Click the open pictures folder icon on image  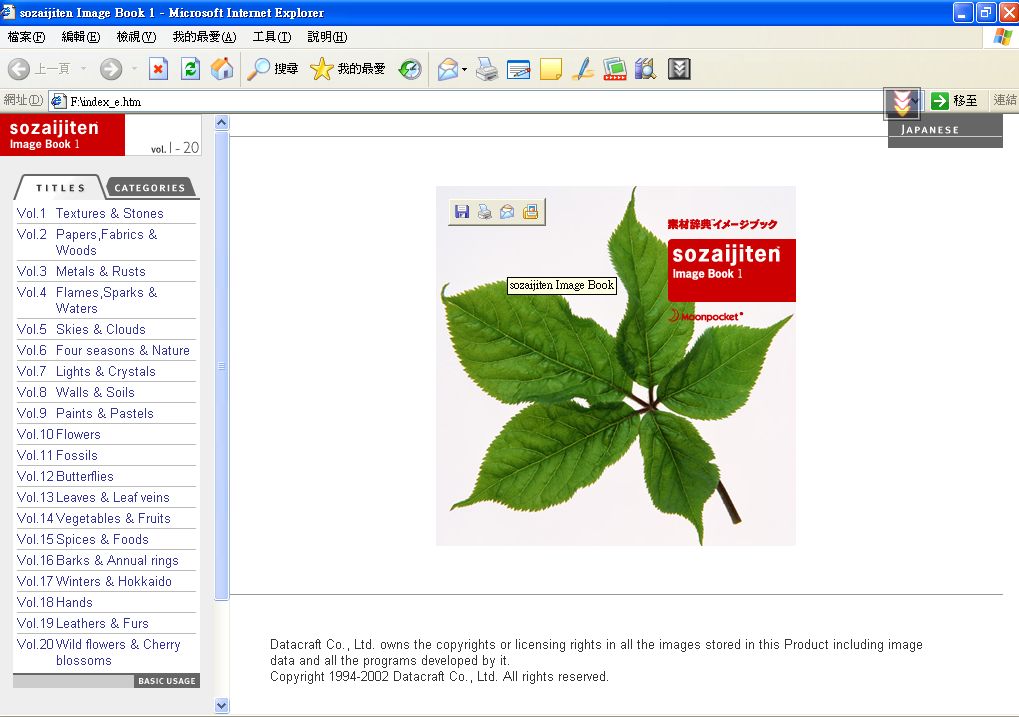[530, 212]
